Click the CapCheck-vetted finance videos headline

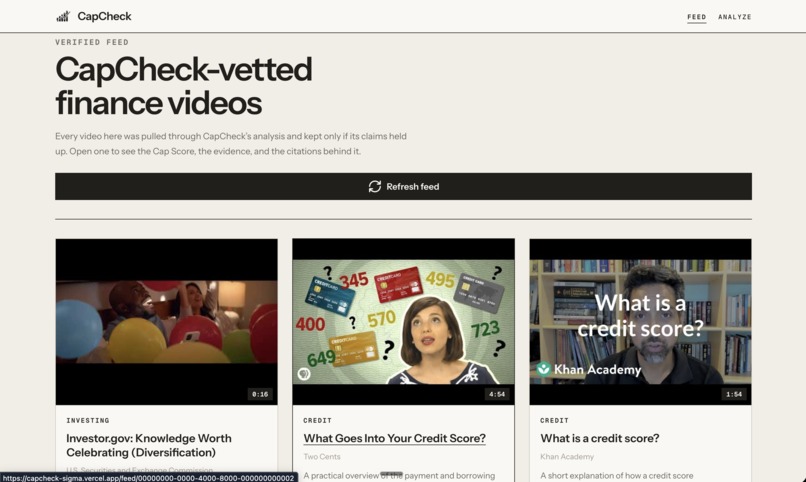click(x=184, y=86)
